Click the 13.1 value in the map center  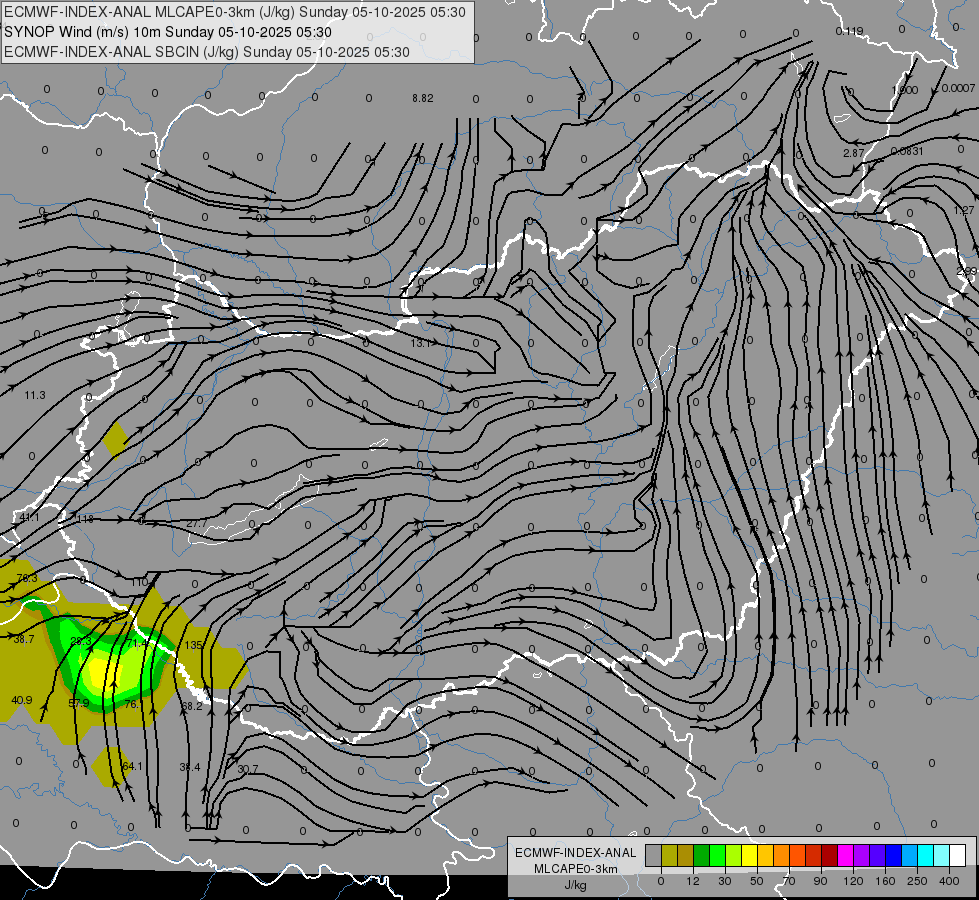(420, 344)
